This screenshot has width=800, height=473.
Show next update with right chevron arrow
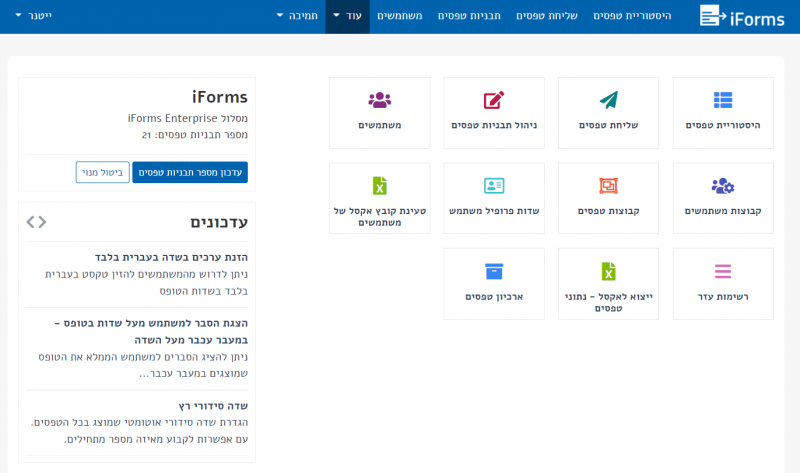pos(42,222)
